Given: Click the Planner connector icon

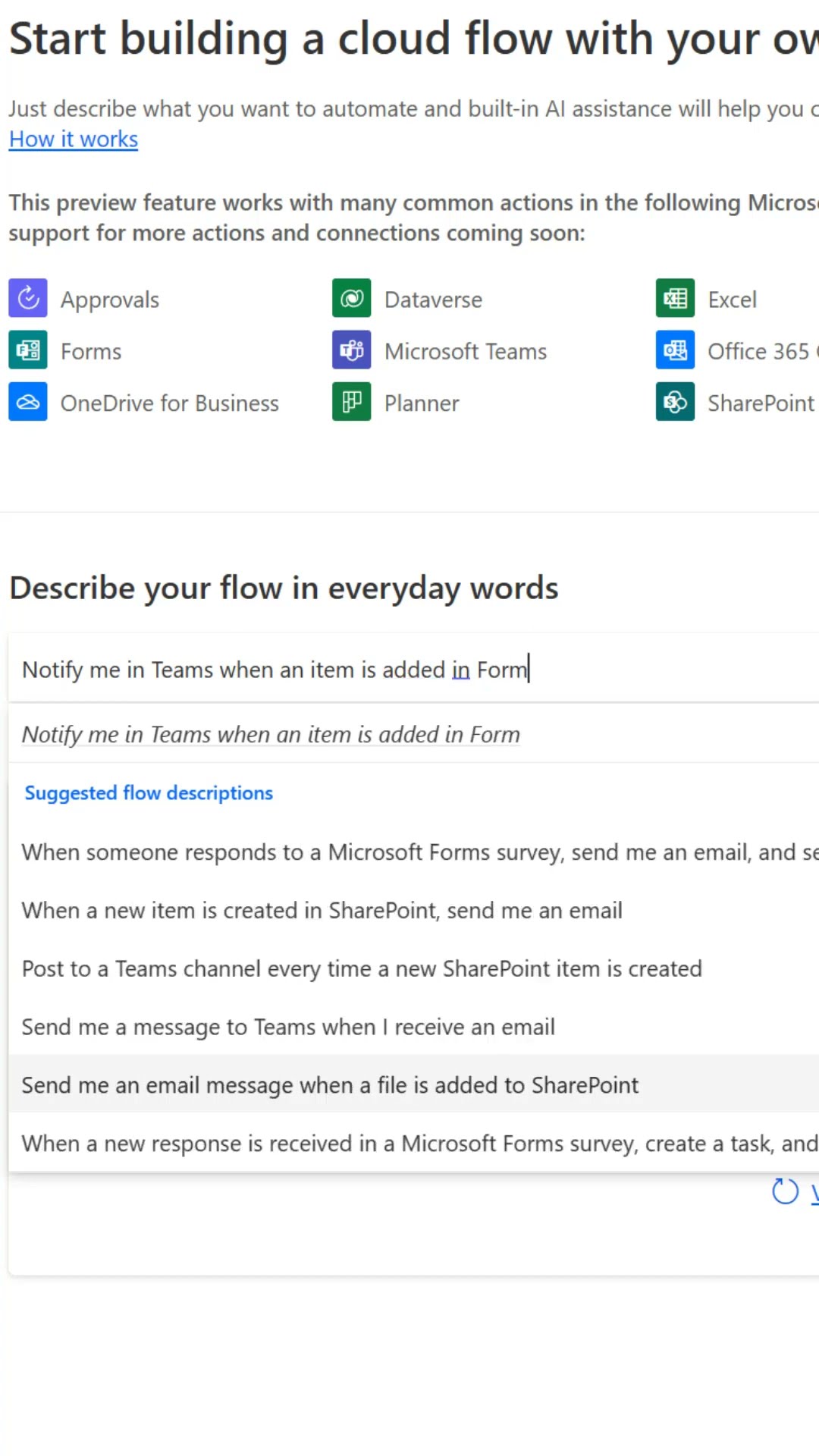Looking at the screenshot, I should point(352,402).
